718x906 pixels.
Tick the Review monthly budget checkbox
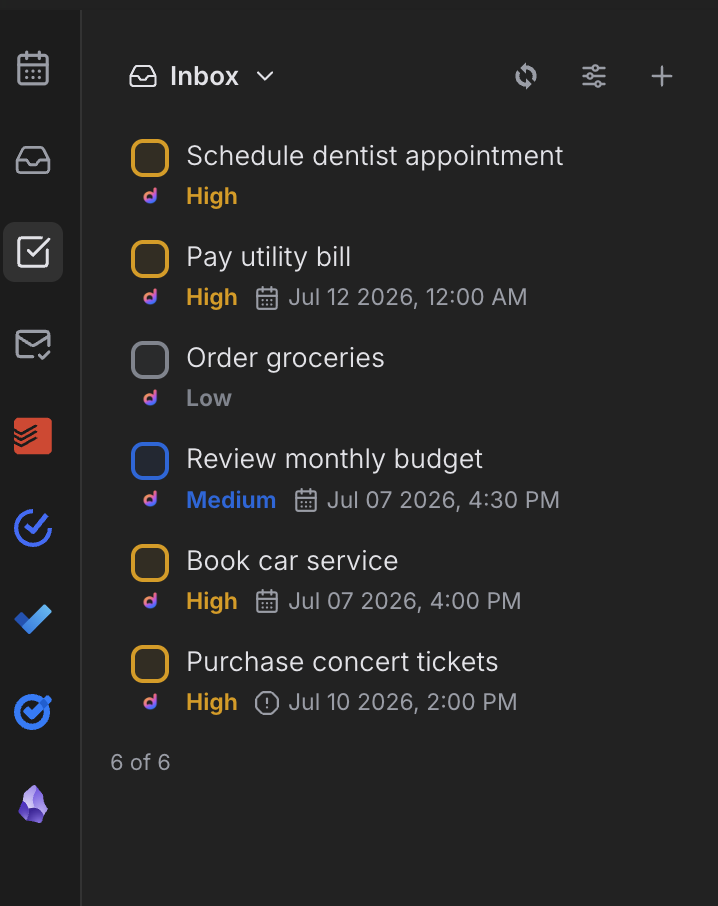pos(150,461)
